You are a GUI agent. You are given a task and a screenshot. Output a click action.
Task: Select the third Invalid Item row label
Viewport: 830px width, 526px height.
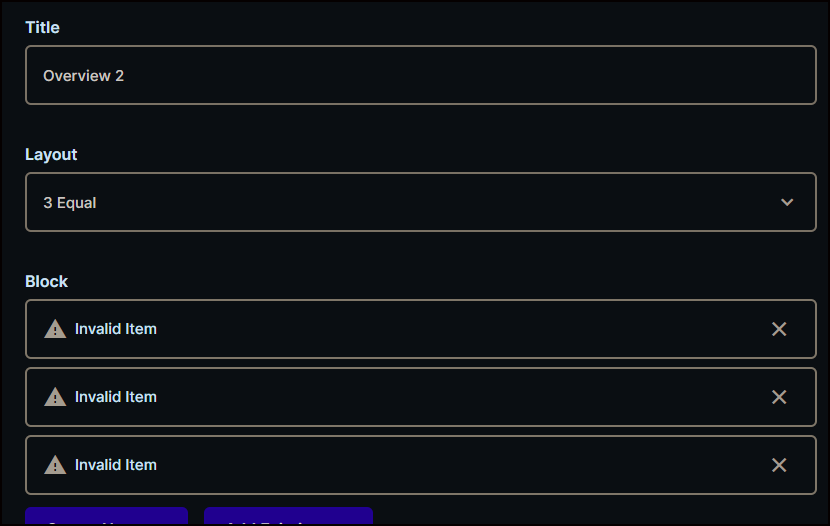coord(115,465)
